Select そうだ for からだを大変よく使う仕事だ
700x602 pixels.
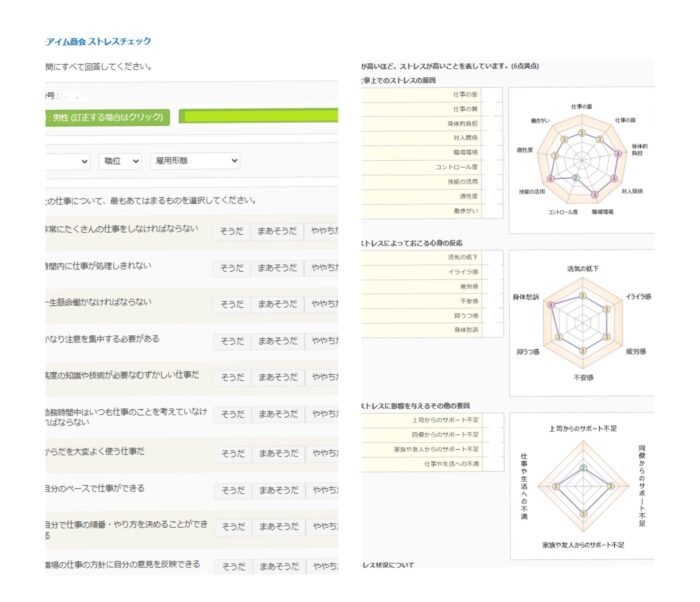(231, 453)
